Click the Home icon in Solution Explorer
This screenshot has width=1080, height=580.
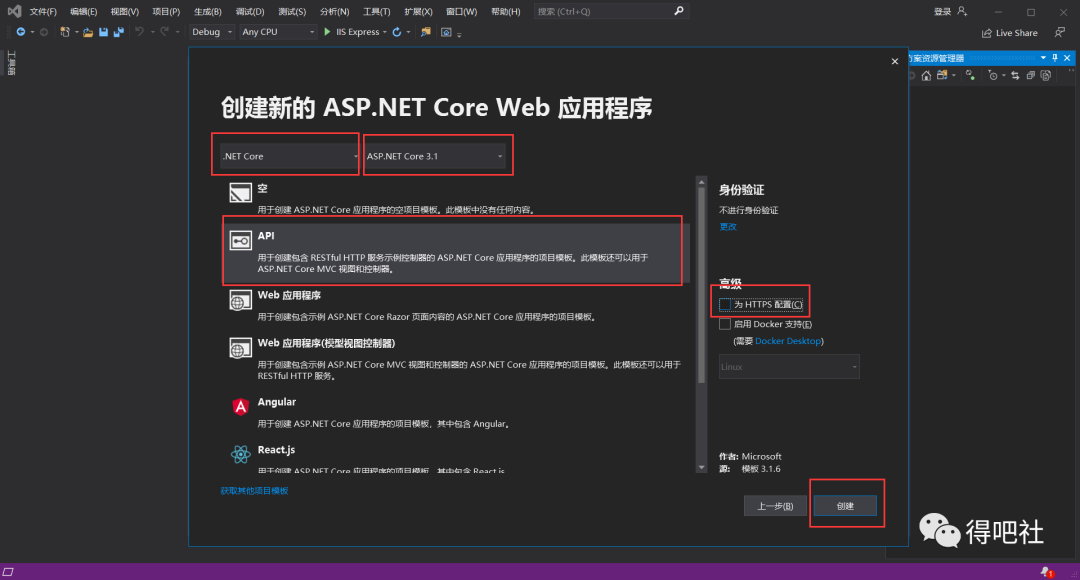coord(926,76)
